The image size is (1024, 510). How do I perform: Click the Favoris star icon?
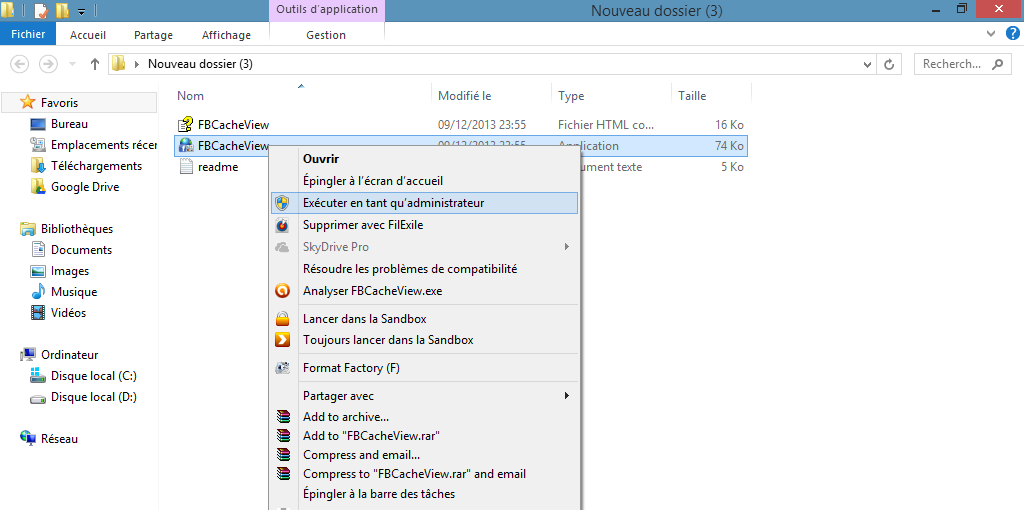coord(27,103)
